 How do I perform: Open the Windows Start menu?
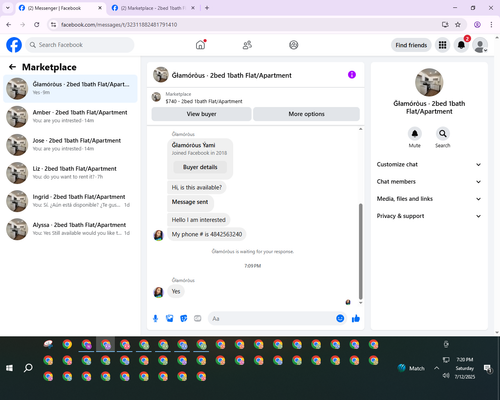point(9,368)
